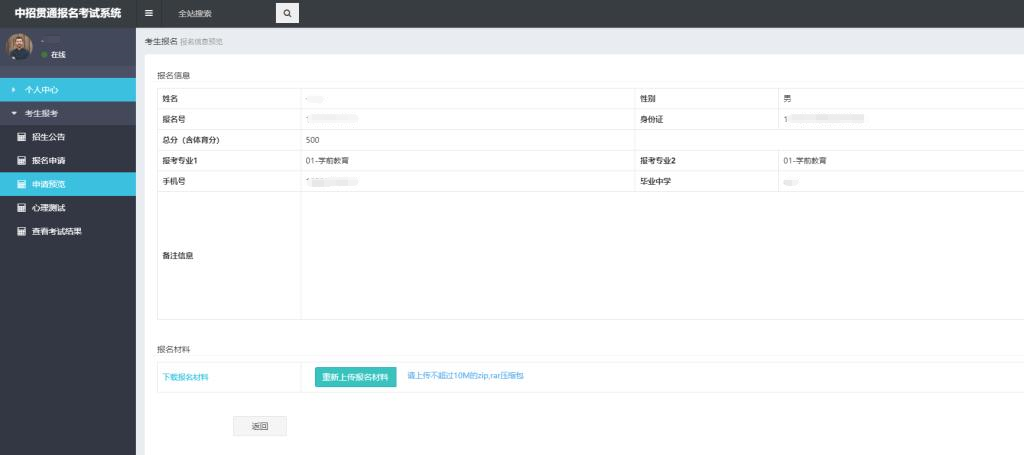
Task: Click the 考生报名 breadcrumb heading
Action: [x=161, y=41]
